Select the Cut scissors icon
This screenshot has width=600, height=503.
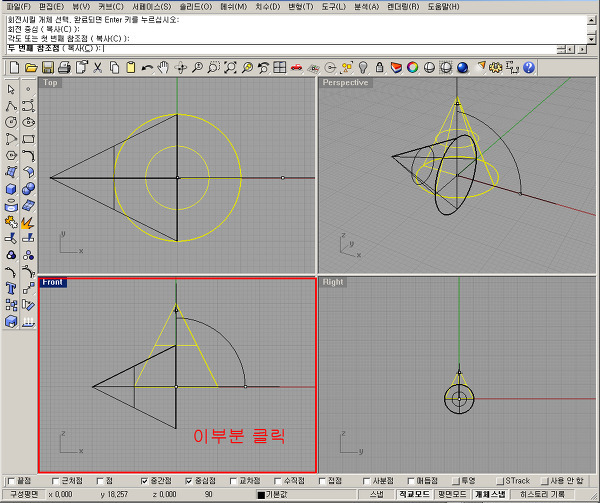[98, 68]
